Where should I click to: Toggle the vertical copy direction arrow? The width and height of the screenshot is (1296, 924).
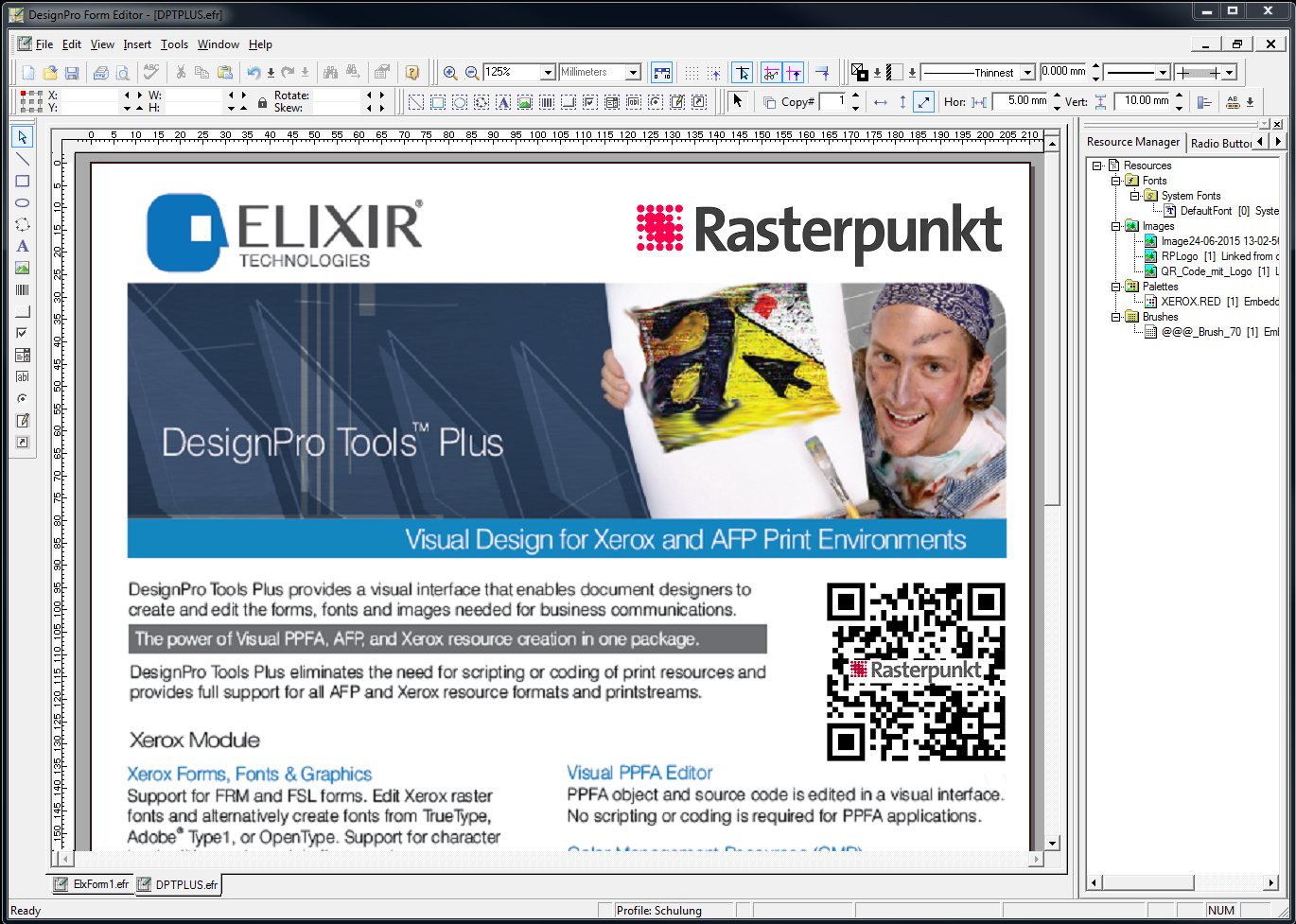click(x=902, y=101)
